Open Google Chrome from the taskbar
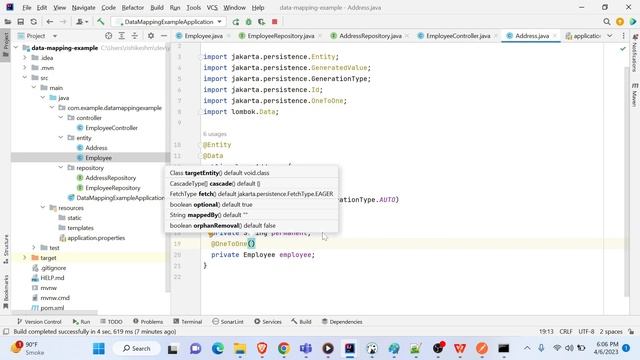 click(x=284, y=349)
